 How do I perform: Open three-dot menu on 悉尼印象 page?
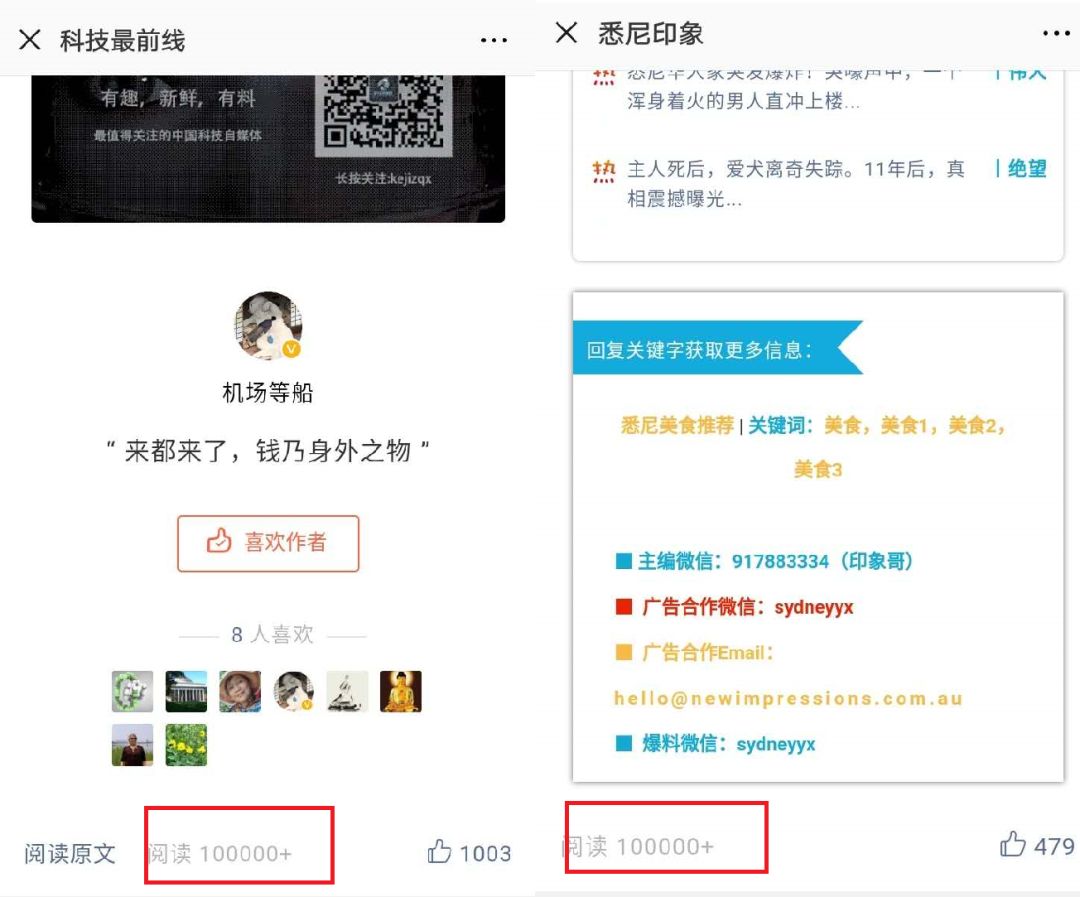click(x=1056, y=33)
